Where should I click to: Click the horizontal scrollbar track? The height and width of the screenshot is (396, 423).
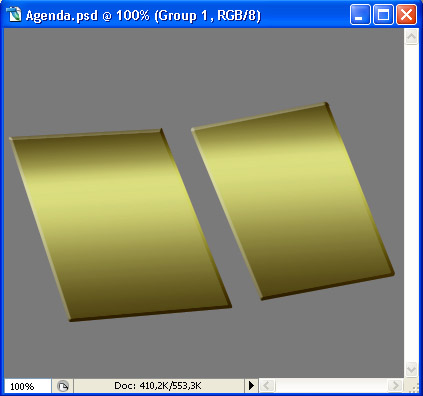[331, 386]
